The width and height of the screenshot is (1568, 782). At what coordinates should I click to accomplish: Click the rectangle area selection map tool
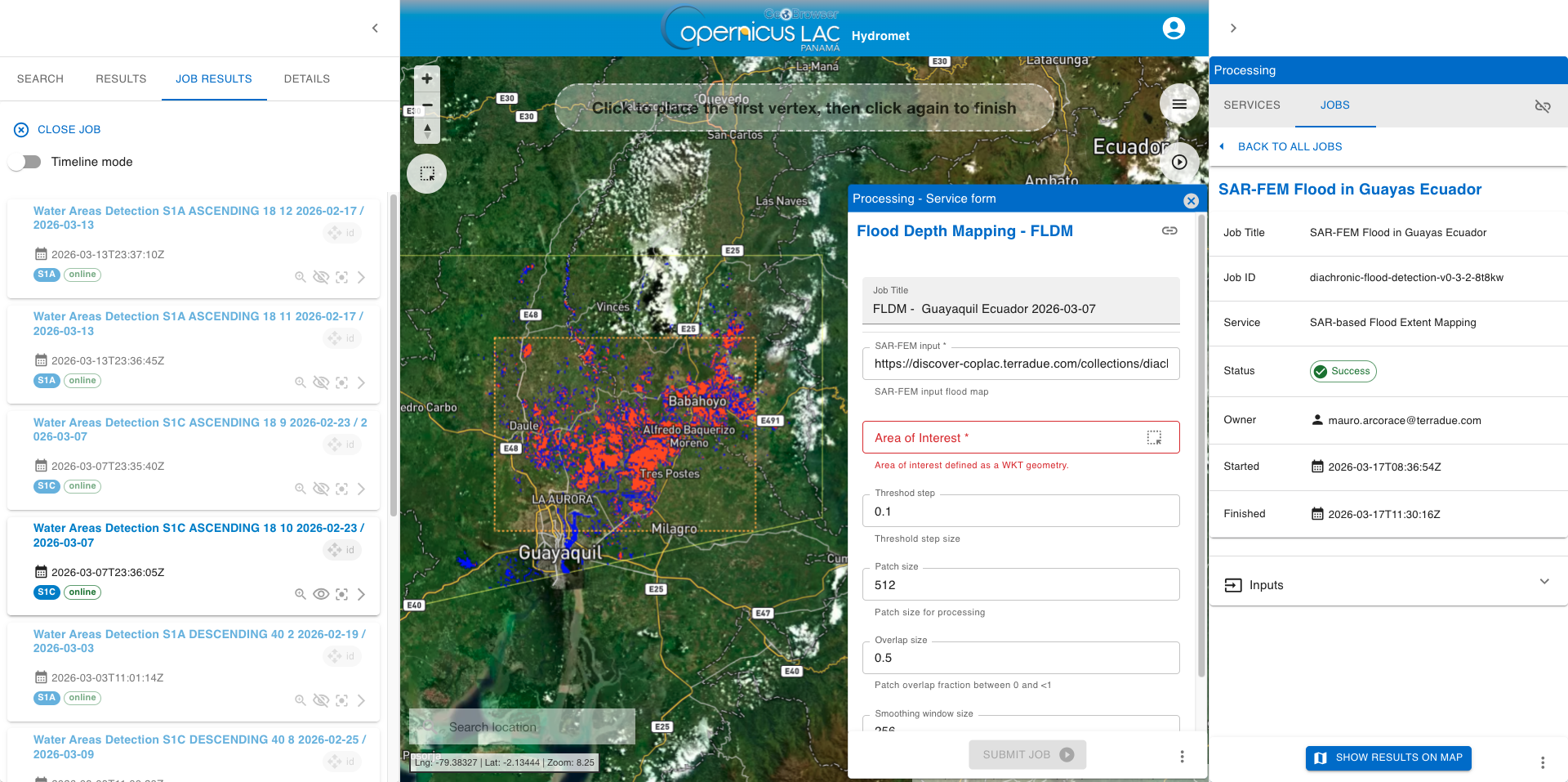point(426,173)
